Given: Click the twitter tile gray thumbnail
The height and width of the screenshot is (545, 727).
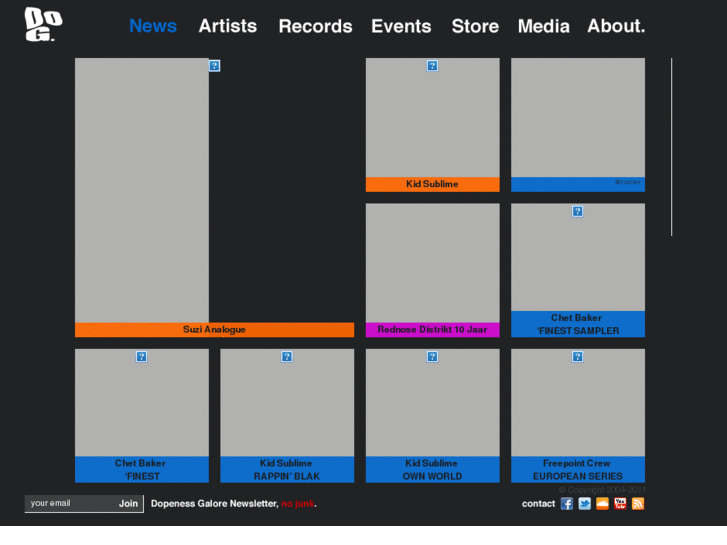Looking at the screenshot, I should click(x=578, y=117).
